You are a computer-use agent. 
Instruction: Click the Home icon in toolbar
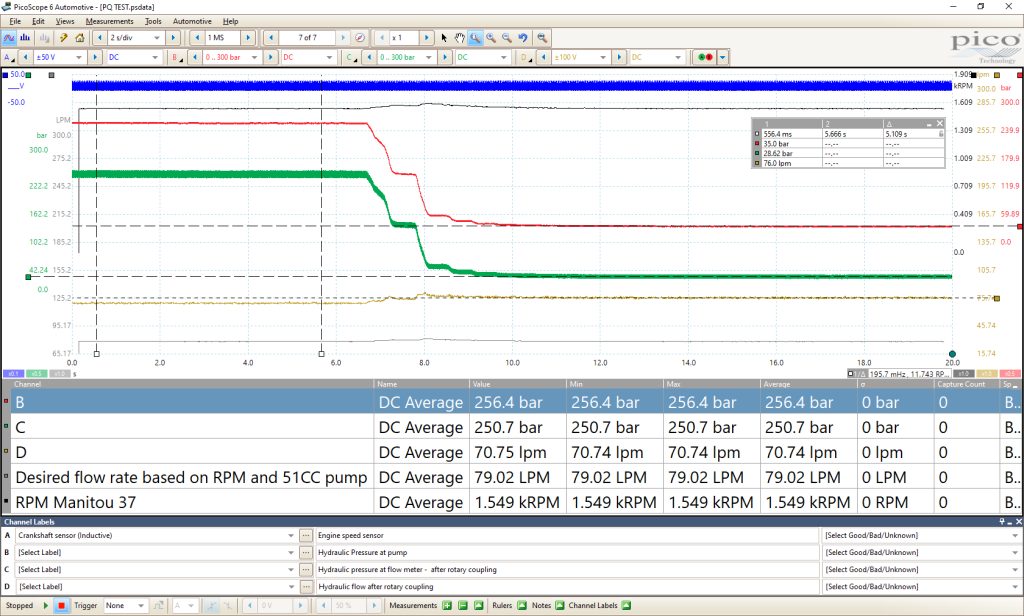[80, 38]
